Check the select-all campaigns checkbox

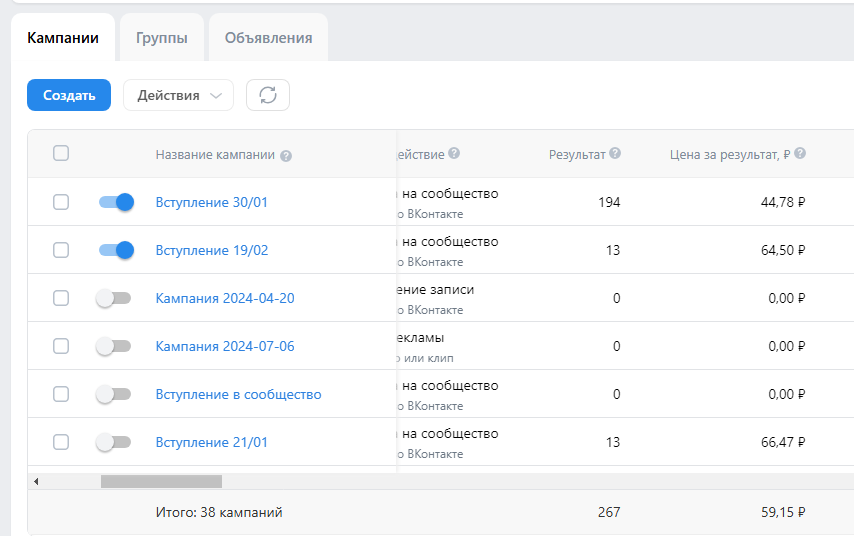coord(61,154)
